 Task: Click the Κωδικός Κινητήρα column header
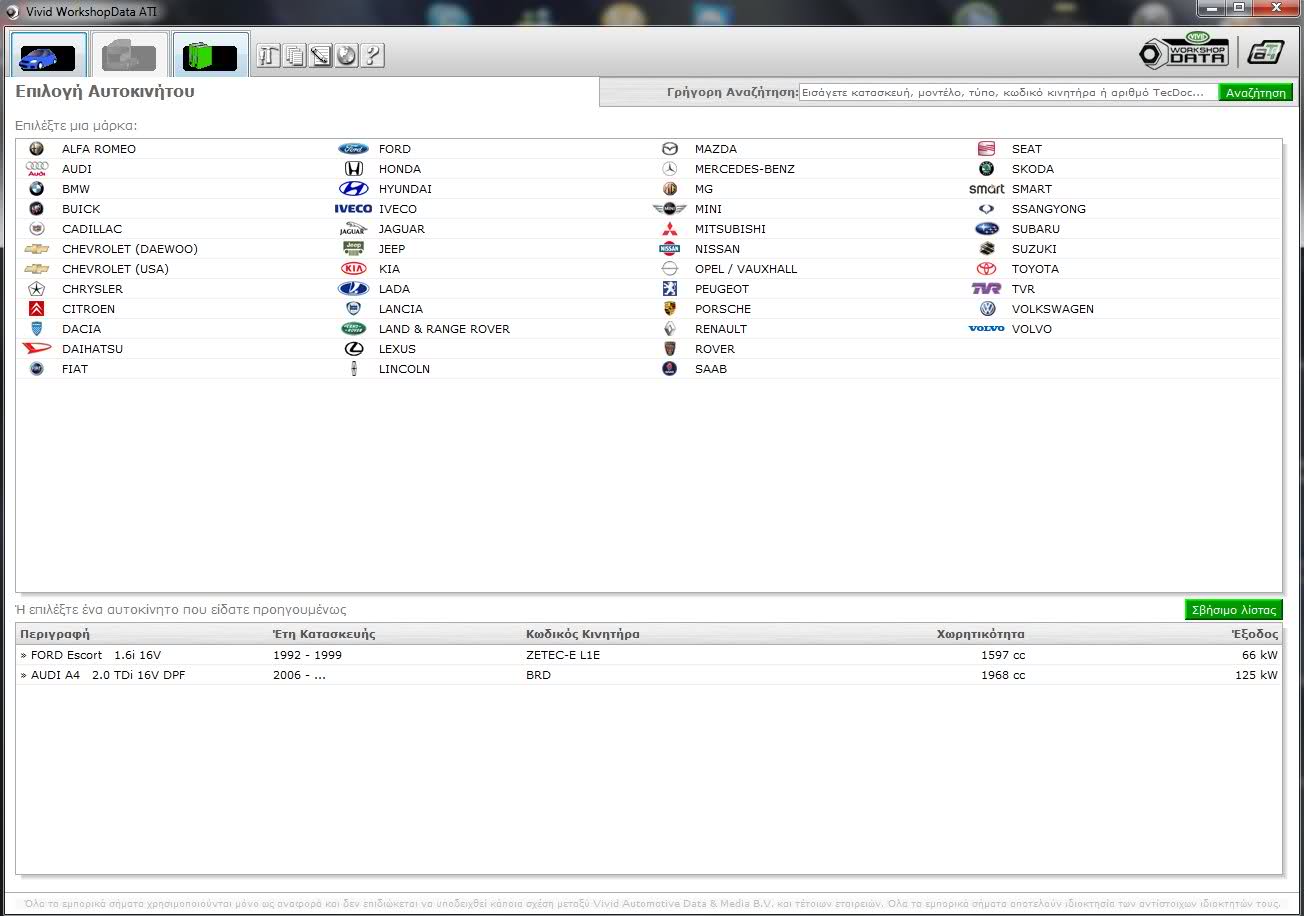582,634
